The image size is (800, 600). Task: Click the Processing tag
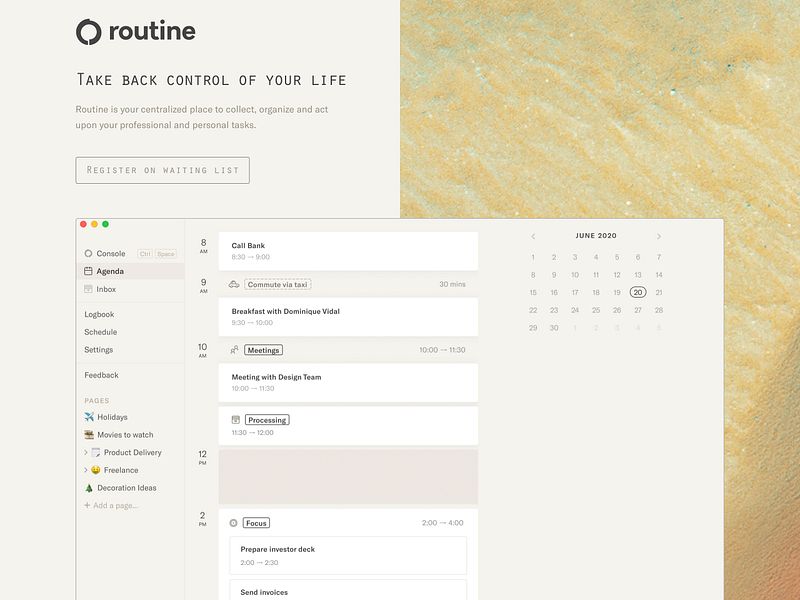click(x=267, y=420)
